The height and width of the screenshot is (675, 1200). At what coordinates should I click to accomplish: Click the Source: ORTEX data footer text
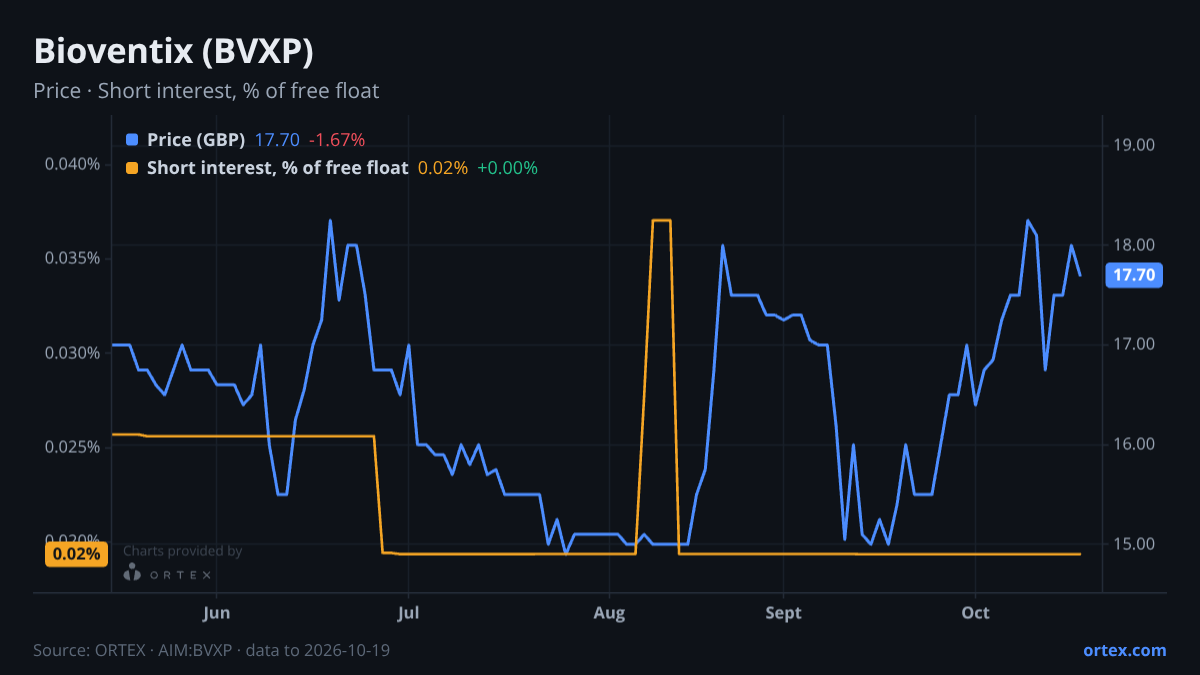[211, 650]
